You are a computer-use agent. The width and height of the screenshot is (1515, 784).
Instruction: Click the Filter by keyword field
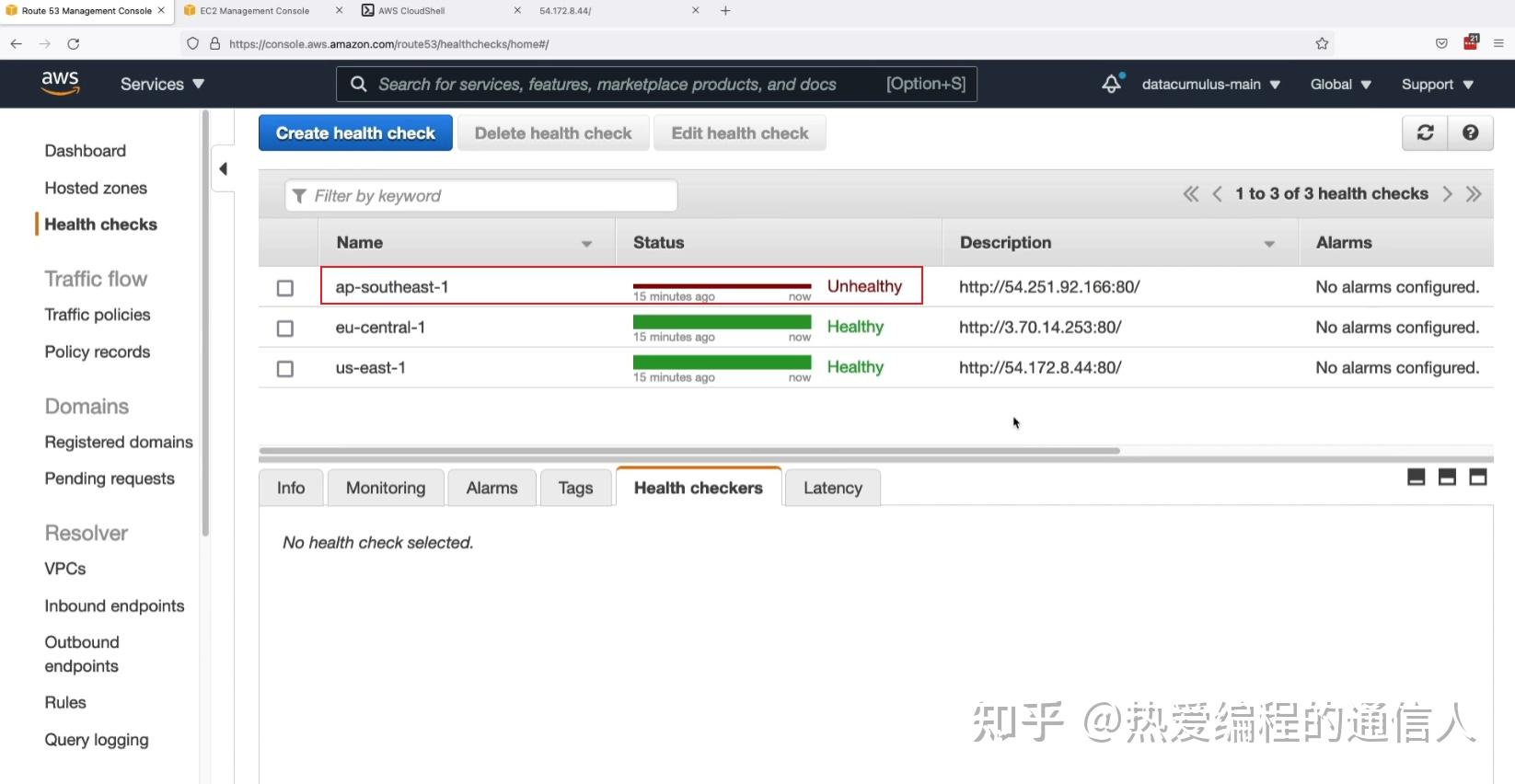pyautogui.click(x=481, y=195)
